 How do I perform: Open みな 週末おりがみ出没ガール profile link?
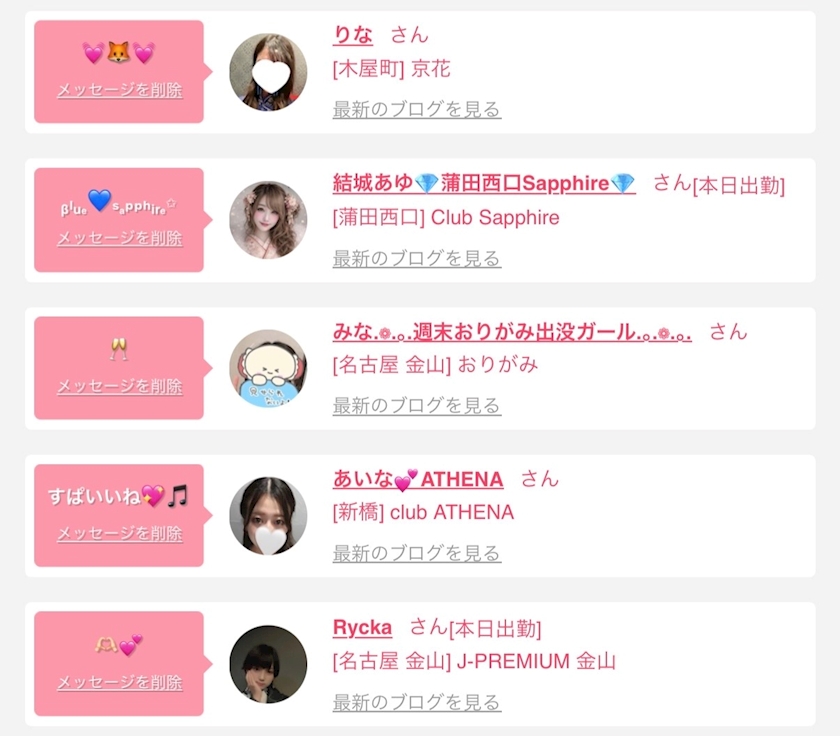coord(512,332)
